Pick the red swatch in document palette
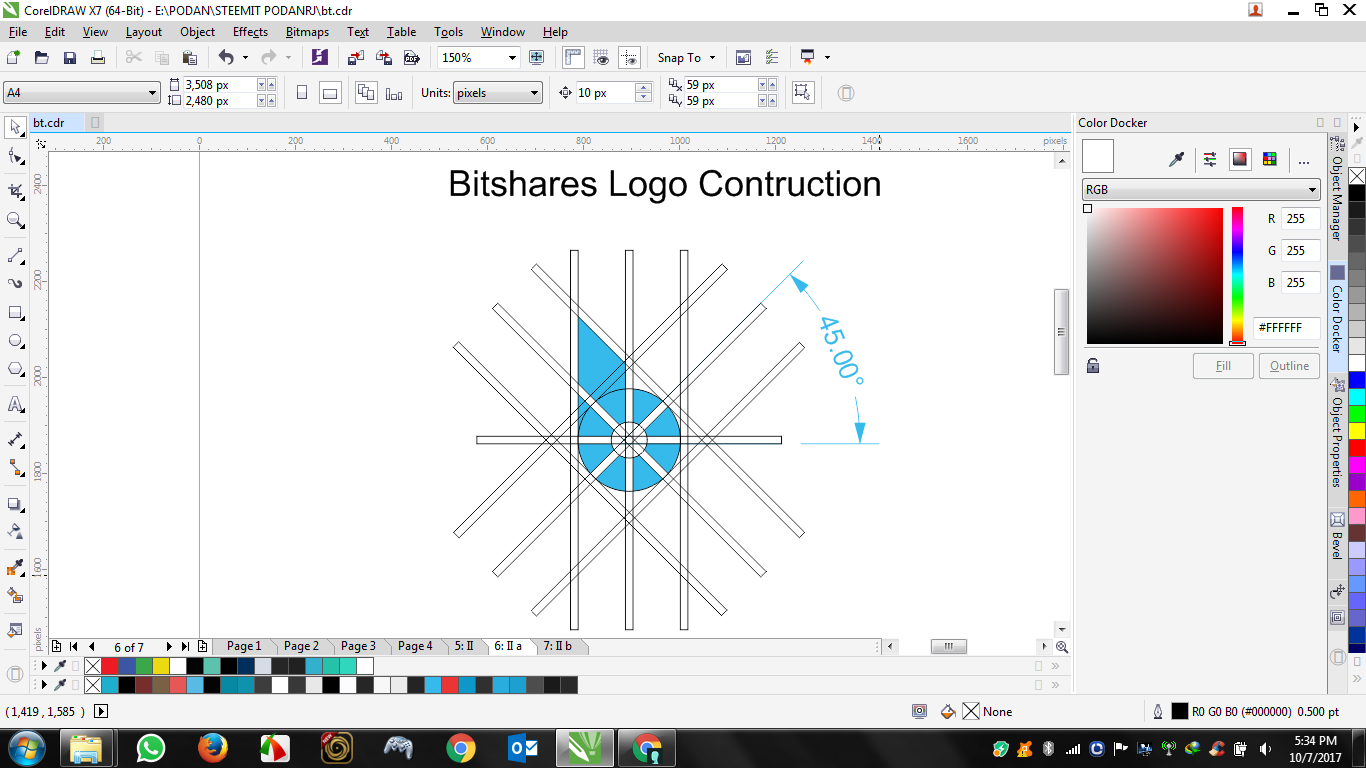 click(110, 666)
